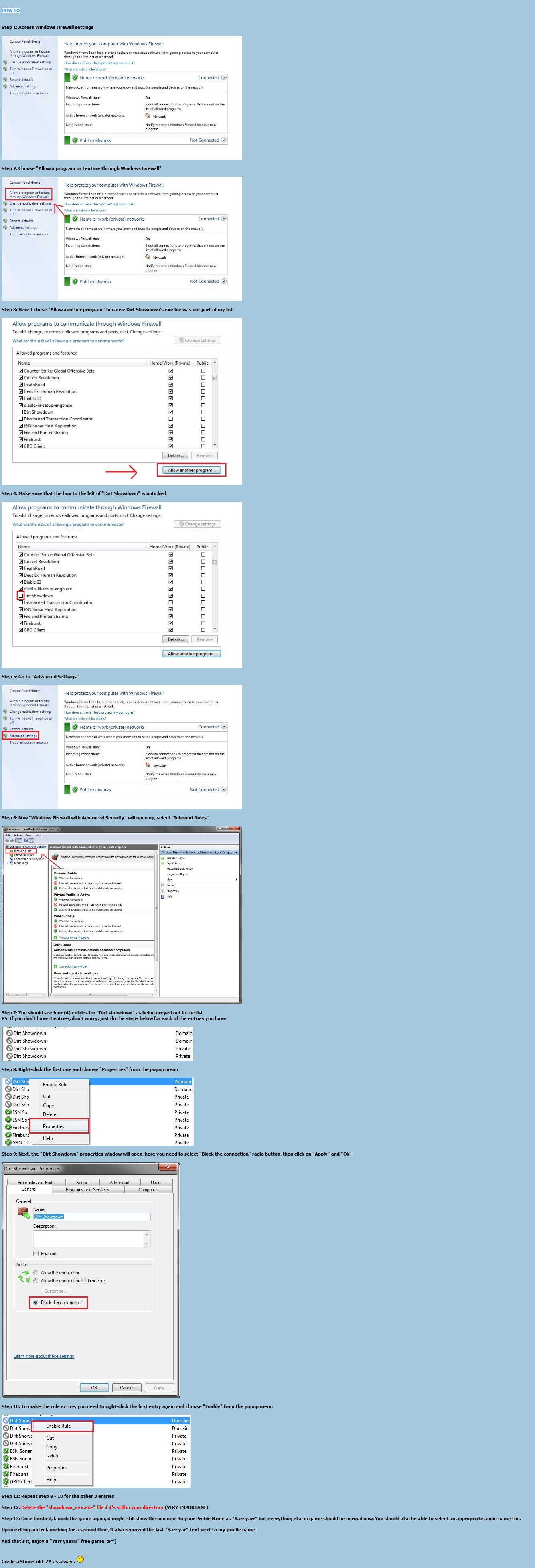
Task: Click Home or work networks shield in Step 1
Action: pyautogui.click(x=75, y=78)
